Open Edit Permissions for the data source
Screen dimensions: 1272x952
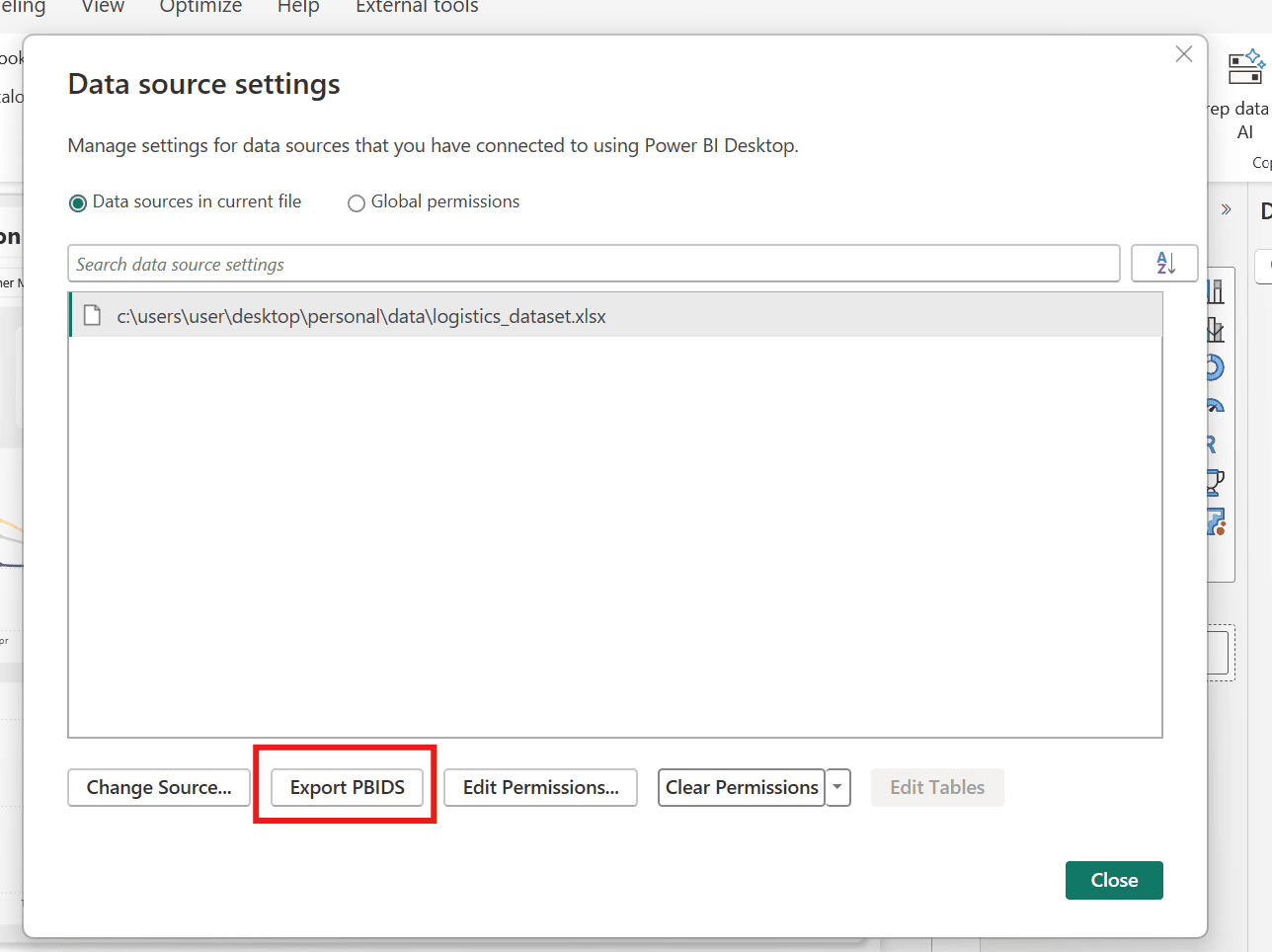coord(540,787)
